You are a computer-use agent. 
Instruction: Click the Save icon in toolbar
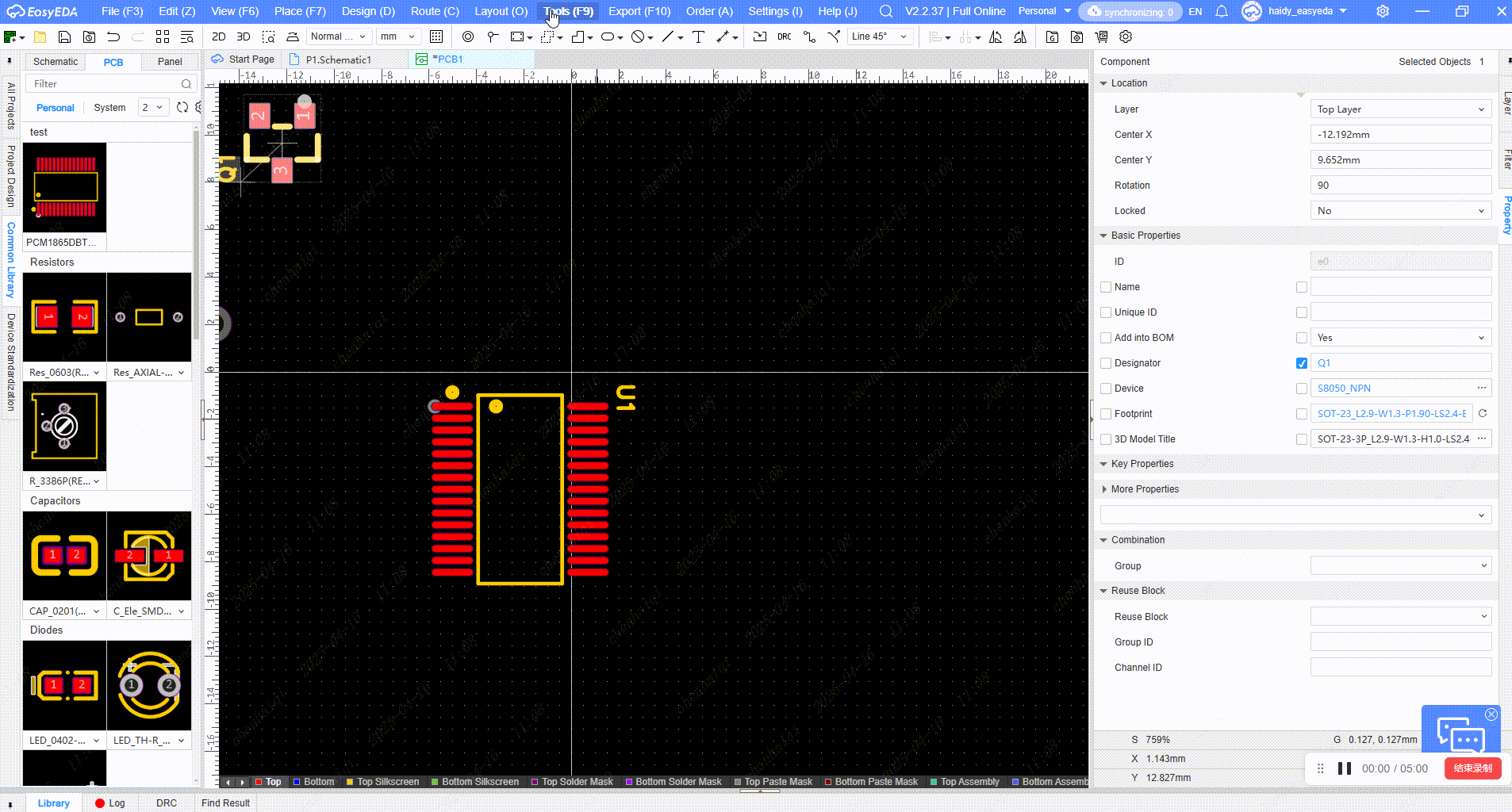pos(65,36)
